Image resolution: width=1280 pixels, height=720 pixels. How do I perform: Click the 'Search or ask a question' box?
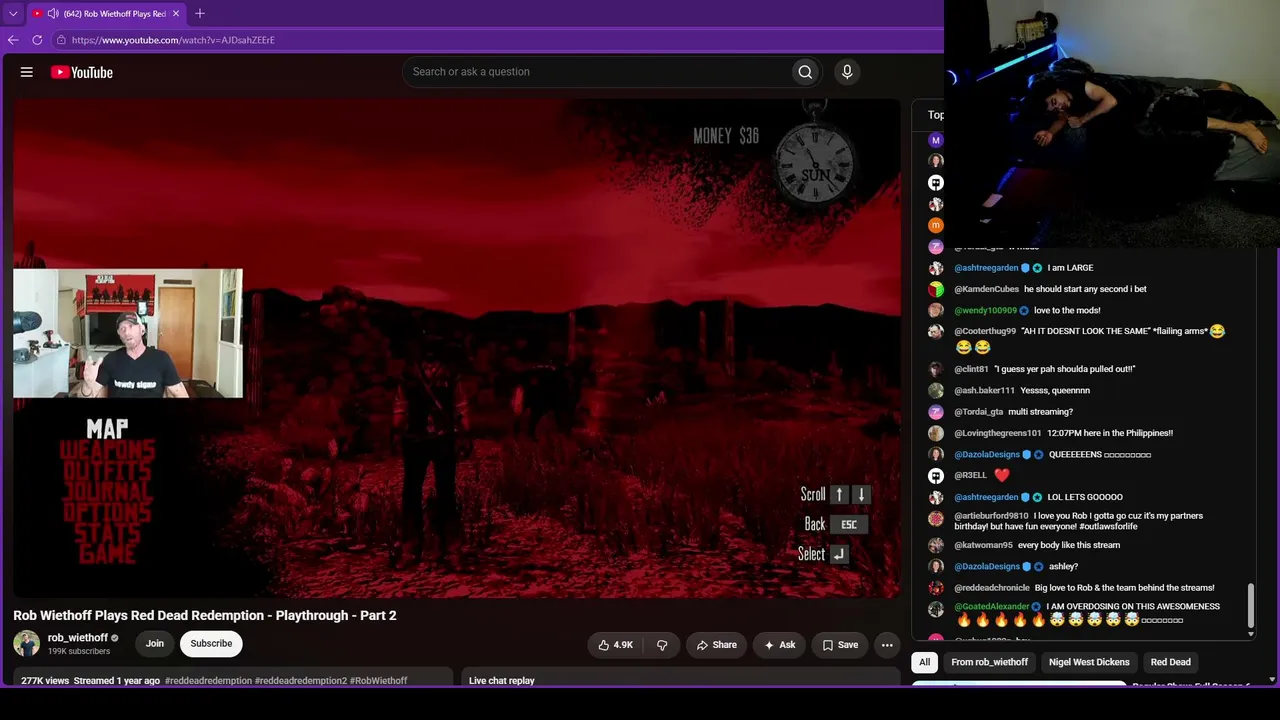(596, 72)
